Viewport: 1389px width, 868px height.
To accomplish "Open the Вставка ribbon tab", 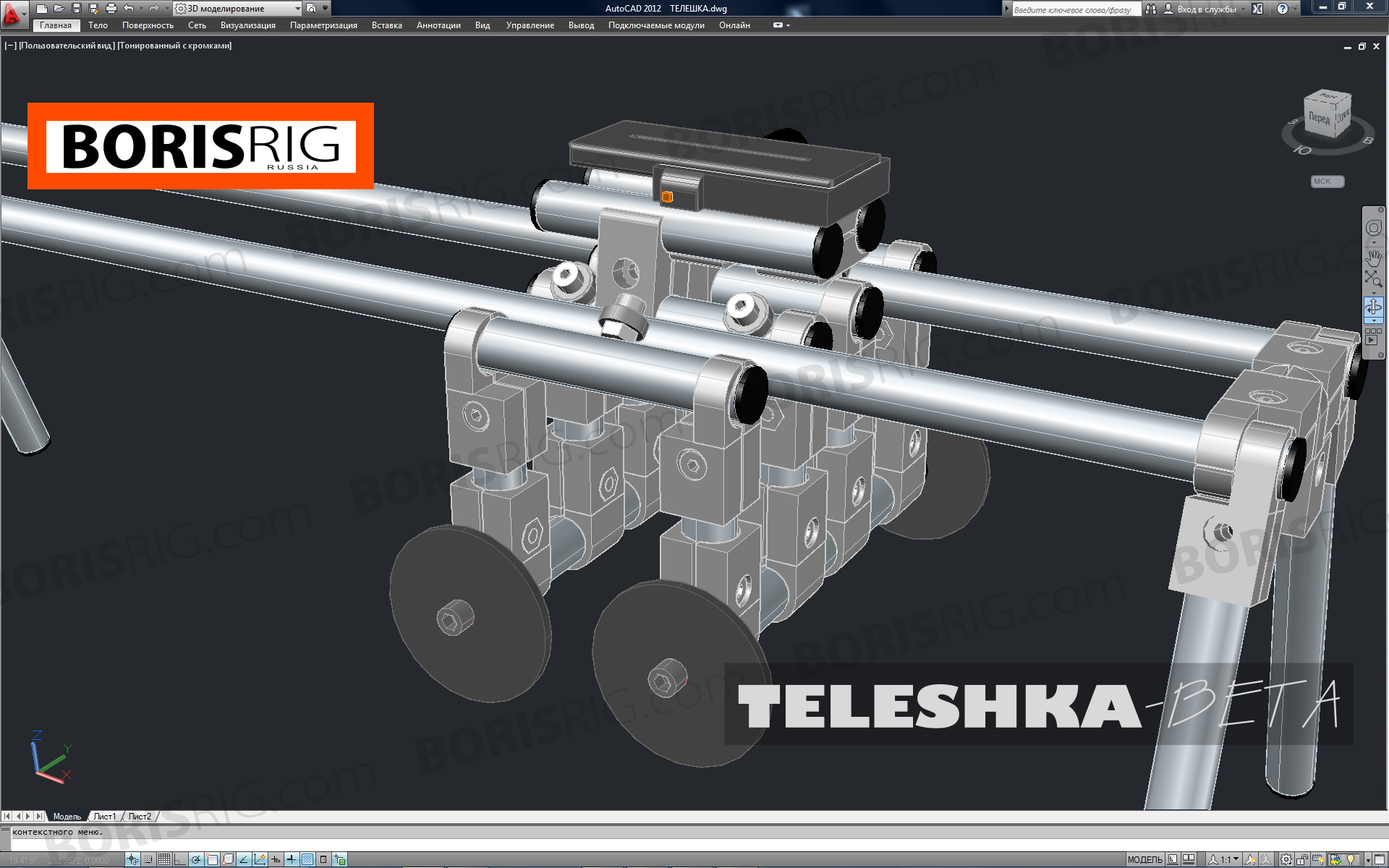I will (387, 25).
